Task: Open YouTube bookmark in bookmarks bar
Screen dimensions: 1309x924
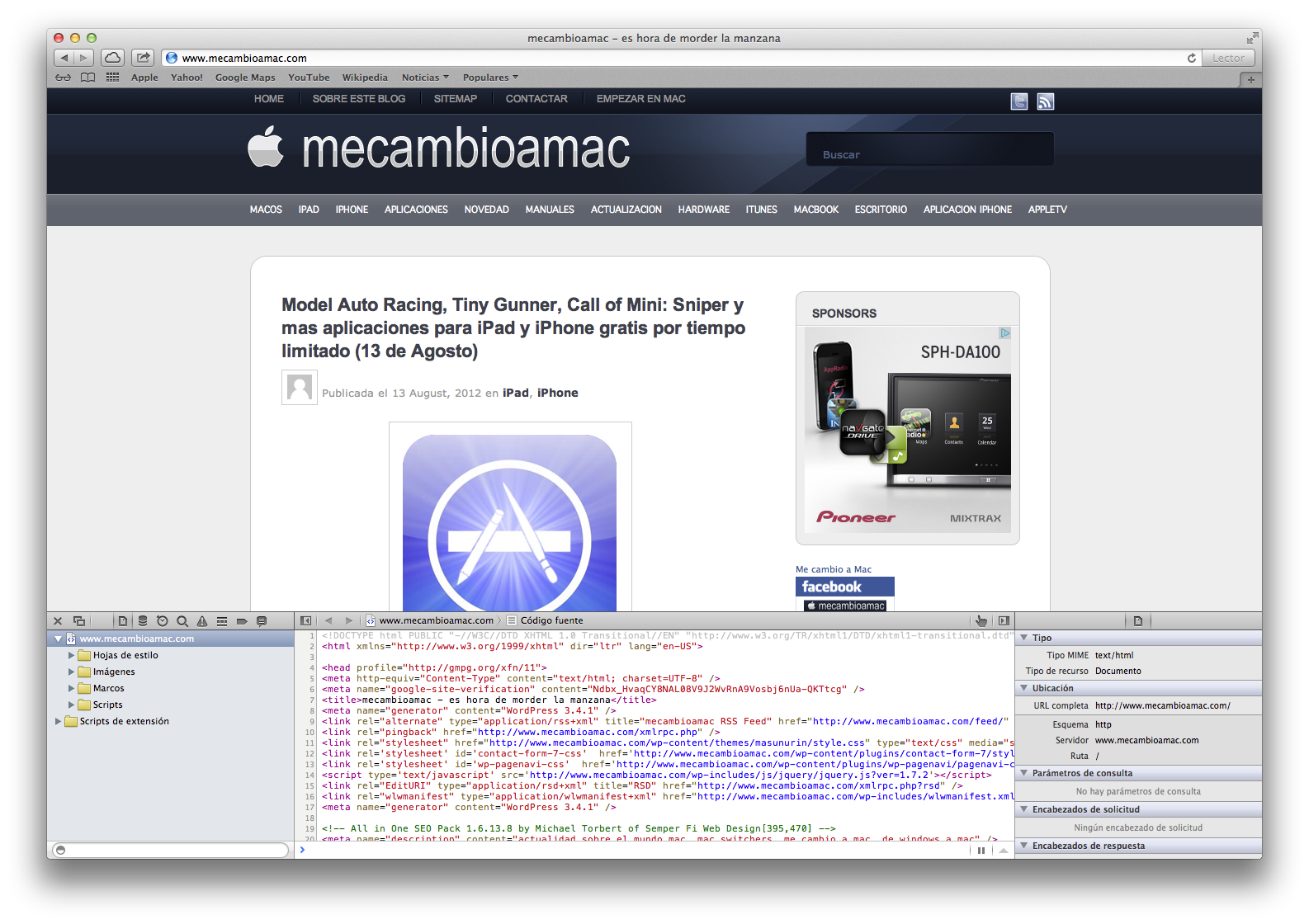Action: point(309,78)
